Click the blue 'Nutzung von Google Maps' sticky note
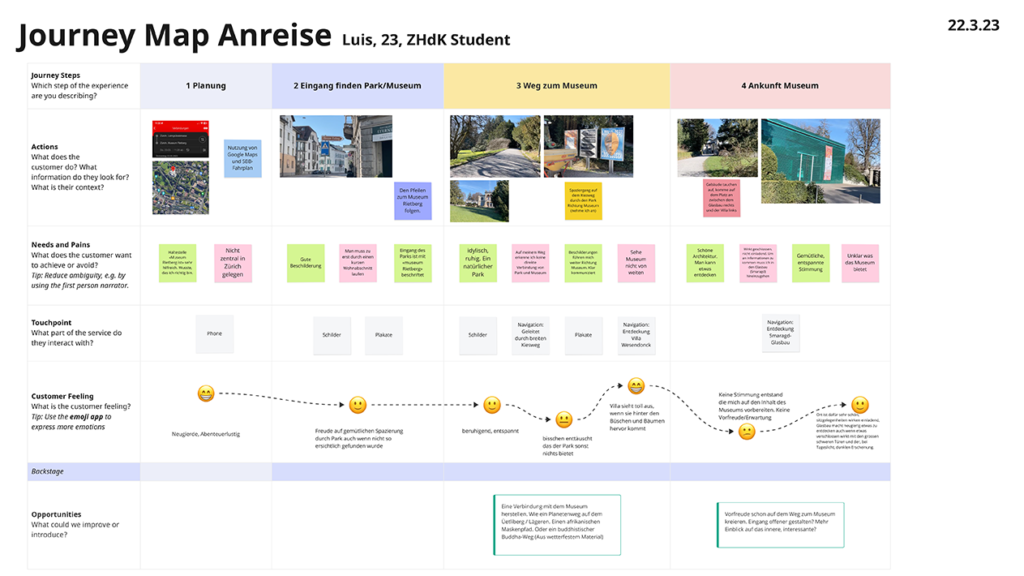Viewport: 1024px width, 576px height. coord(242,158)
